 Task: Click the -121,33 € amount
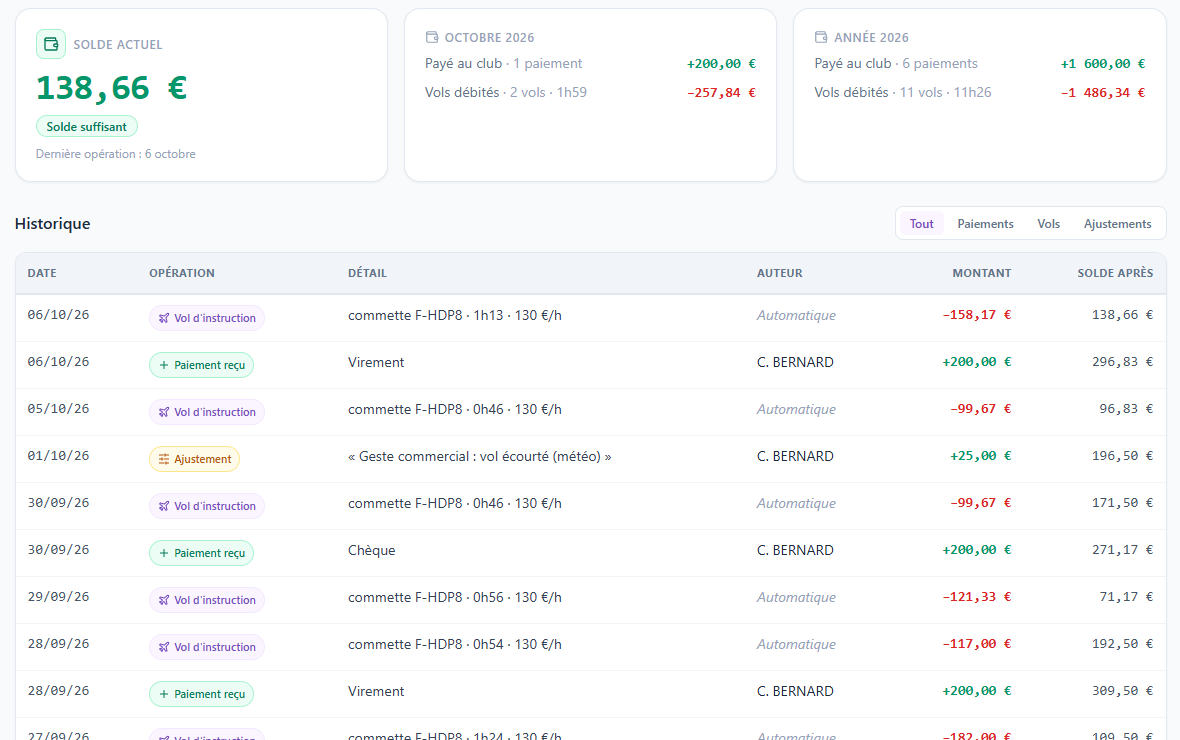point(977,597)
